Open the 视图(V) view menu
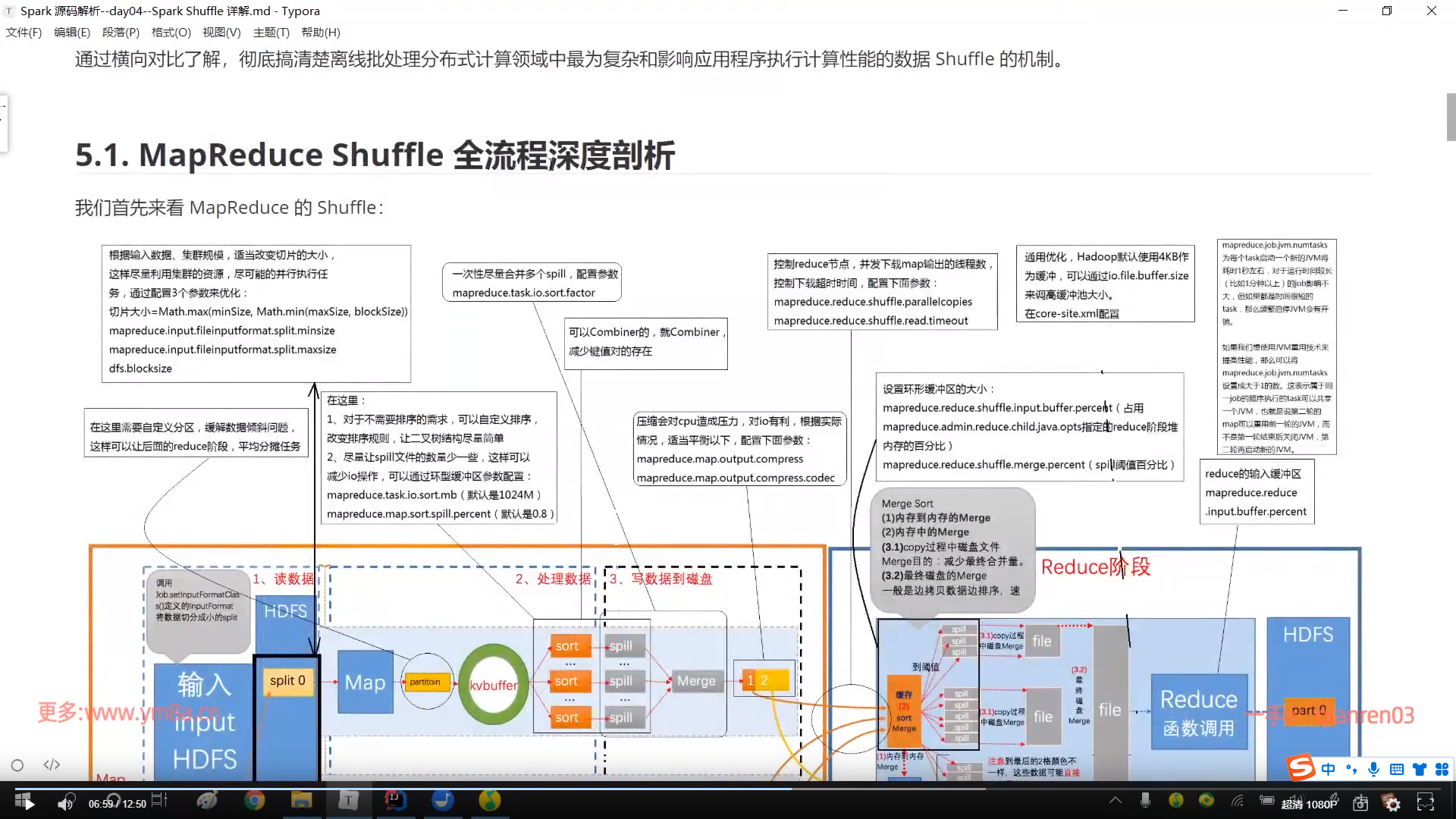The height and width of the screenshot is (819, 1456). [x=221, y=33]
